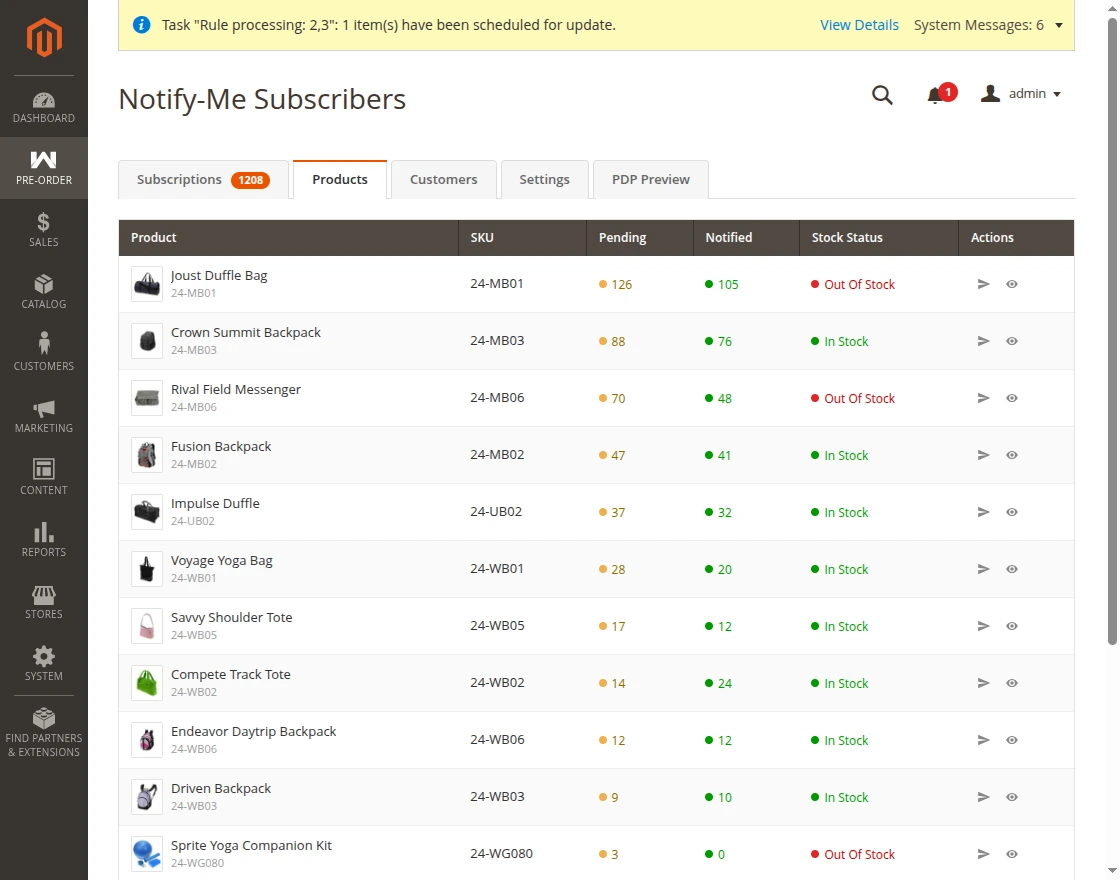Send notification for Rival Field Messenger
Viewport: 1120px width, 880px height.
click(x=984, y=399)
